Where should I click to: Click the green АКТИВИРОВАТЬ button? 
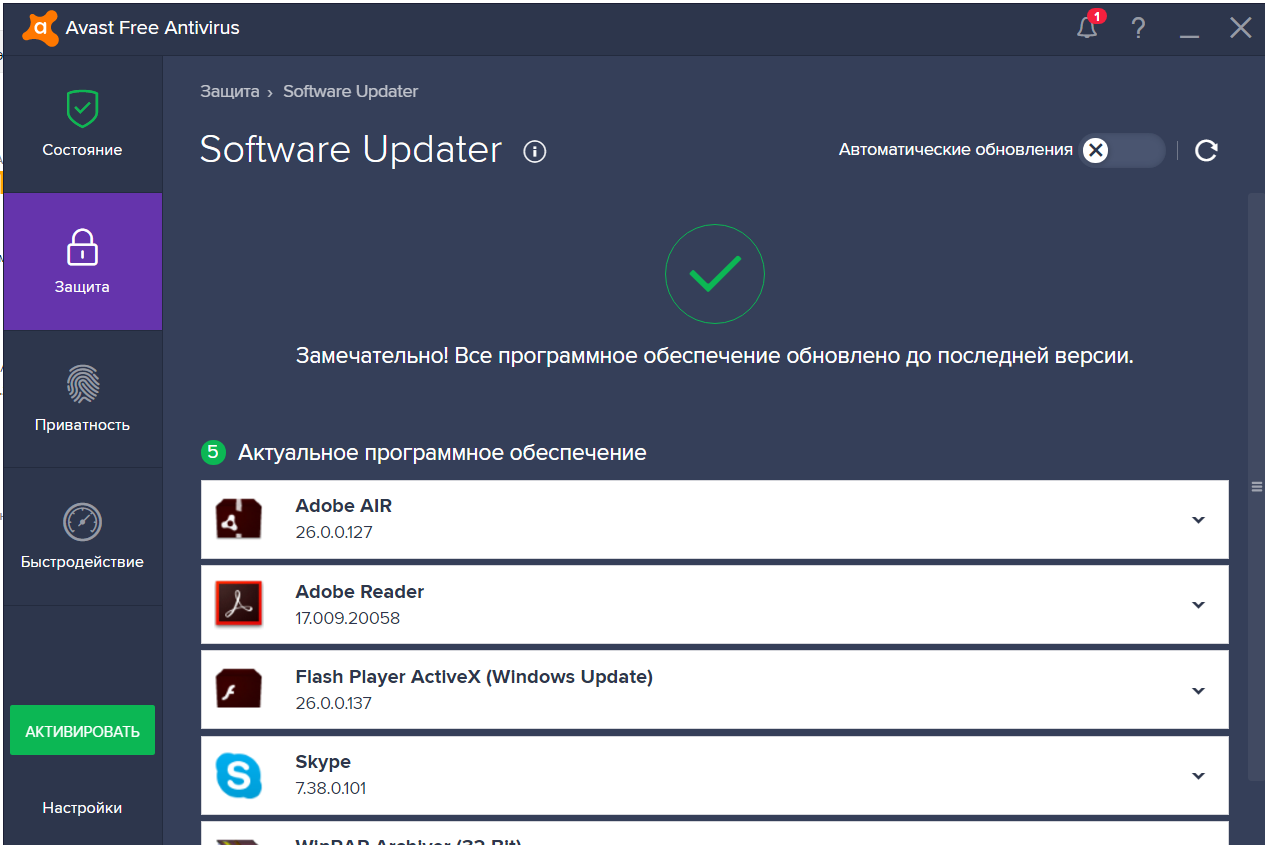(x=81, y=730)
